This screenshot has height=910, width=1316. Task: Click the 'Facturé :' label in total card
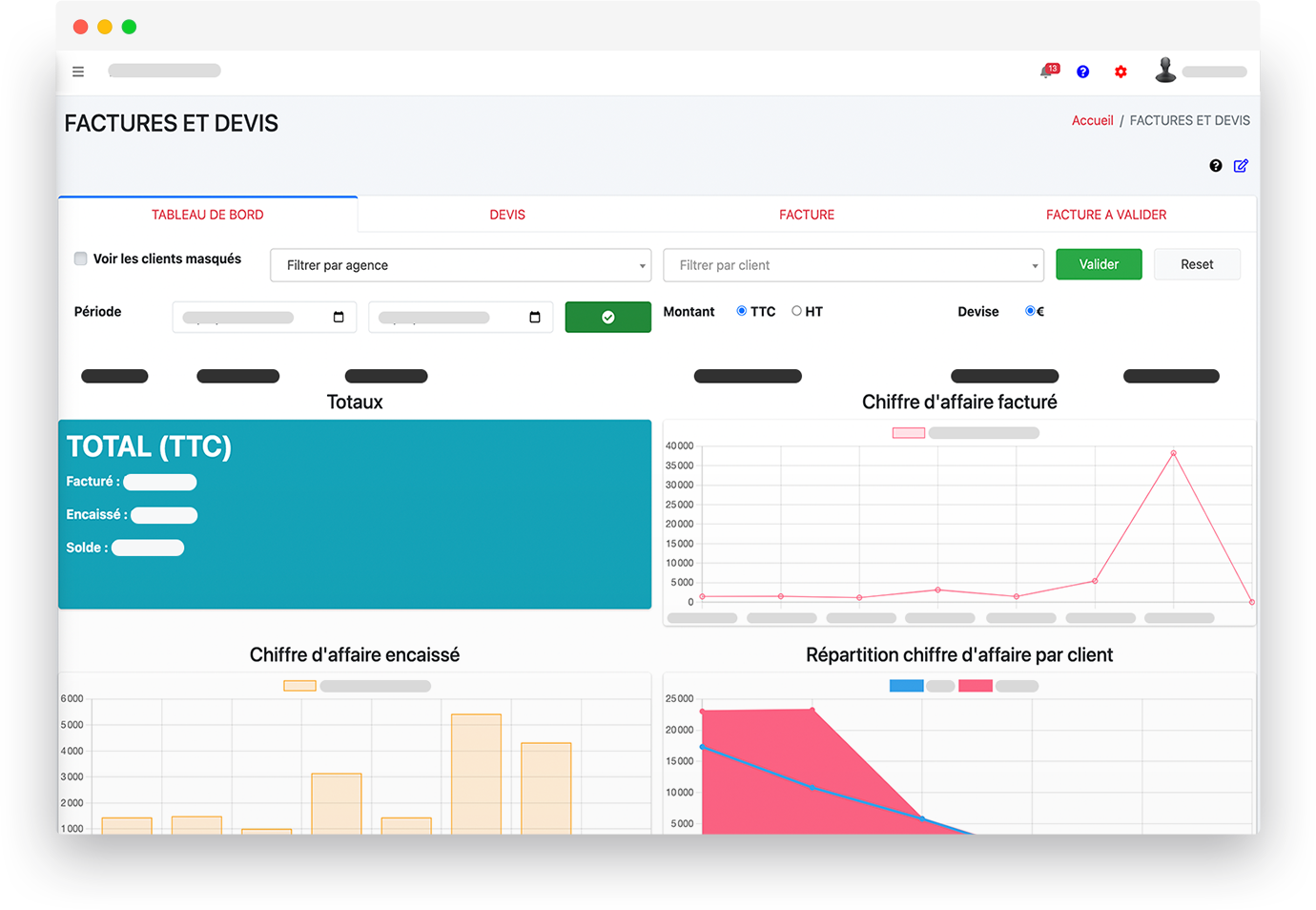coord(93,482)
